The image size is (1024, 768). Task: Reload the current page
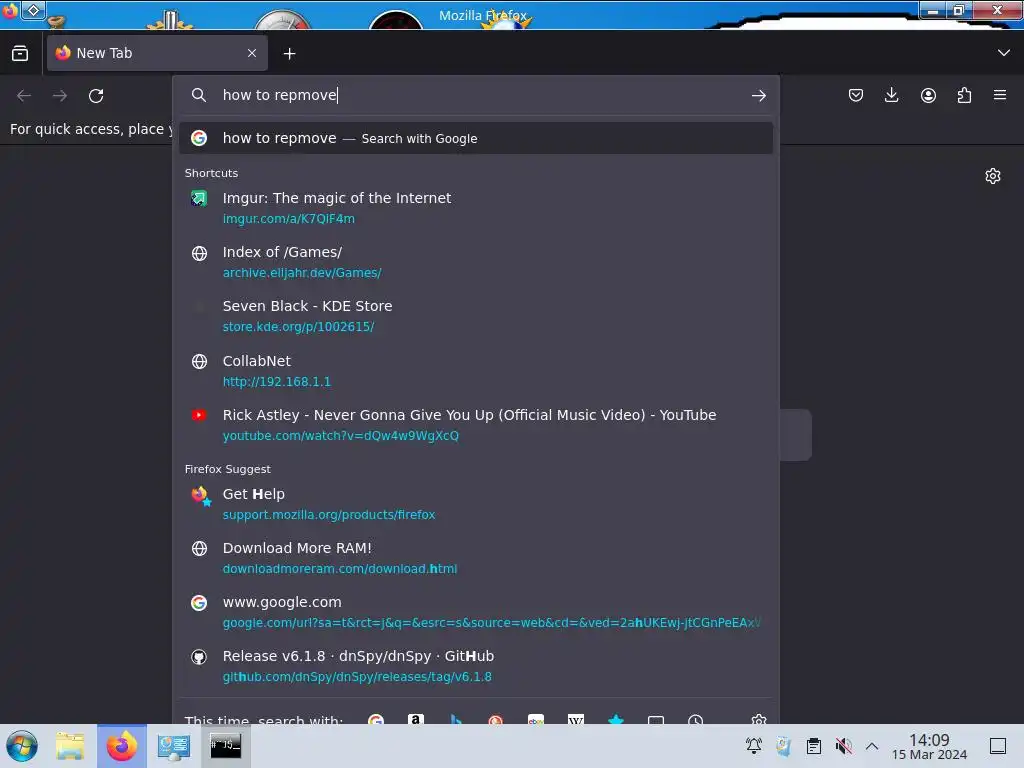pos(96,96)
